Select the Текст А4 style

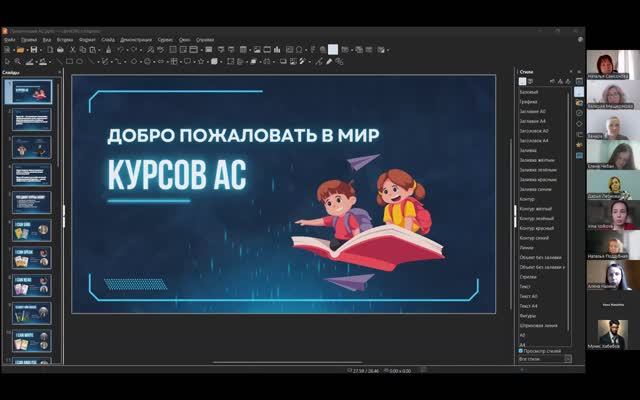pyautogui.click(x=529, y=306)
